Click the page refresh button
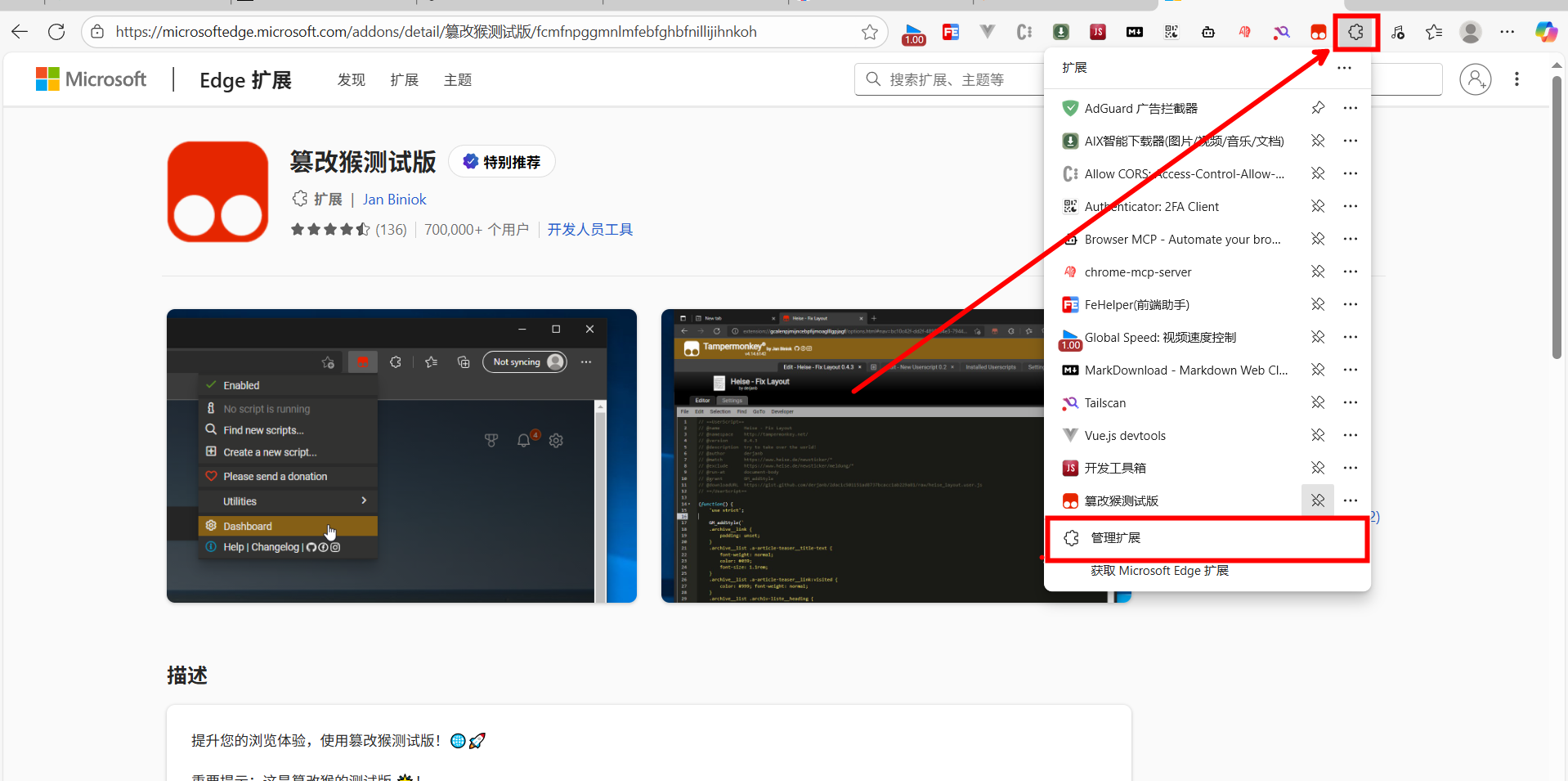 [56, 32]
